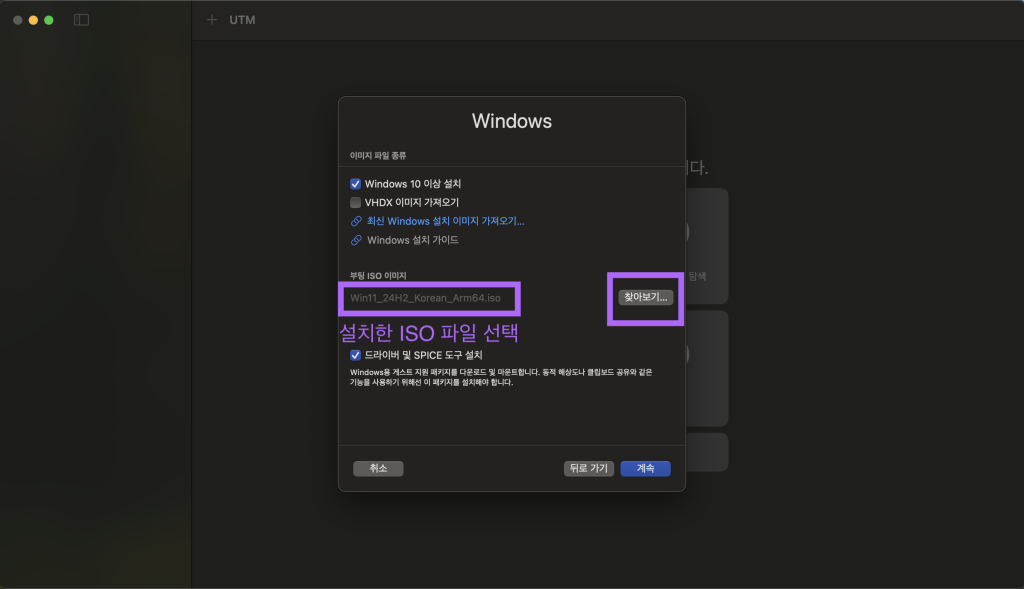Open the 최신 Windows 설치 이미지 가져오기 link
The width and height of the screenshot is (1024, 589).
tap(445, 221)
